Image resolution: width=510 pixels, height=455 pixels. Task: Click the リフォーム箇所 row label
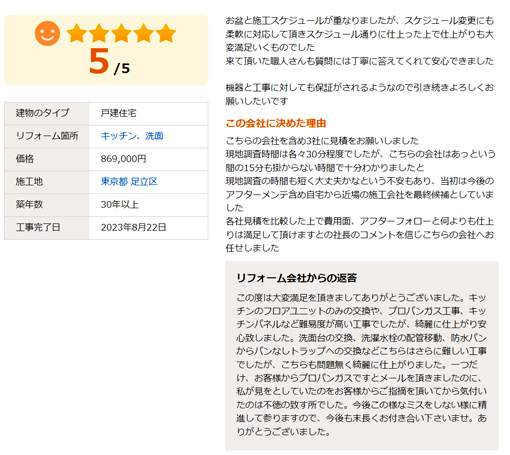point(47,136)
